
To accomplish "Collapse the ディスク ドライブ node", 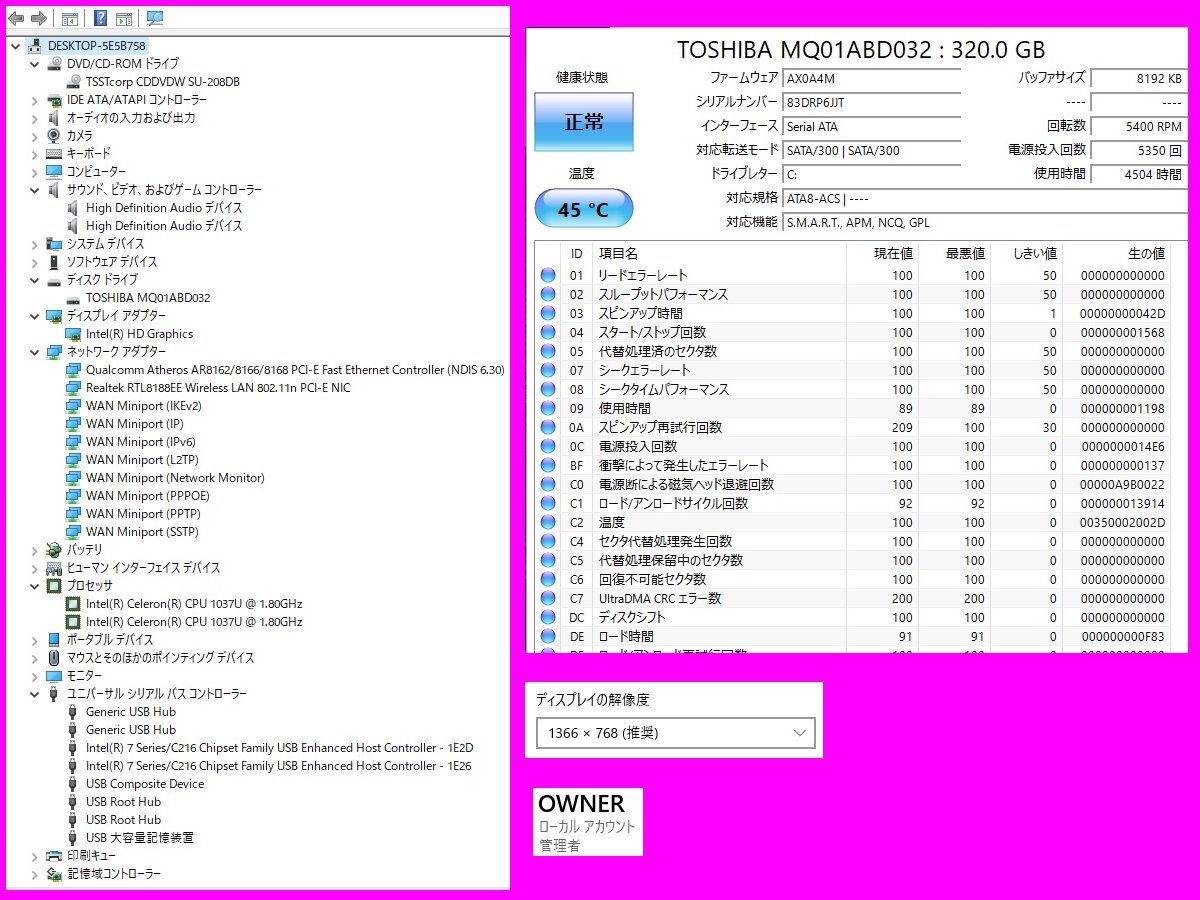I will pyautogui.click(x=35, y=279).
